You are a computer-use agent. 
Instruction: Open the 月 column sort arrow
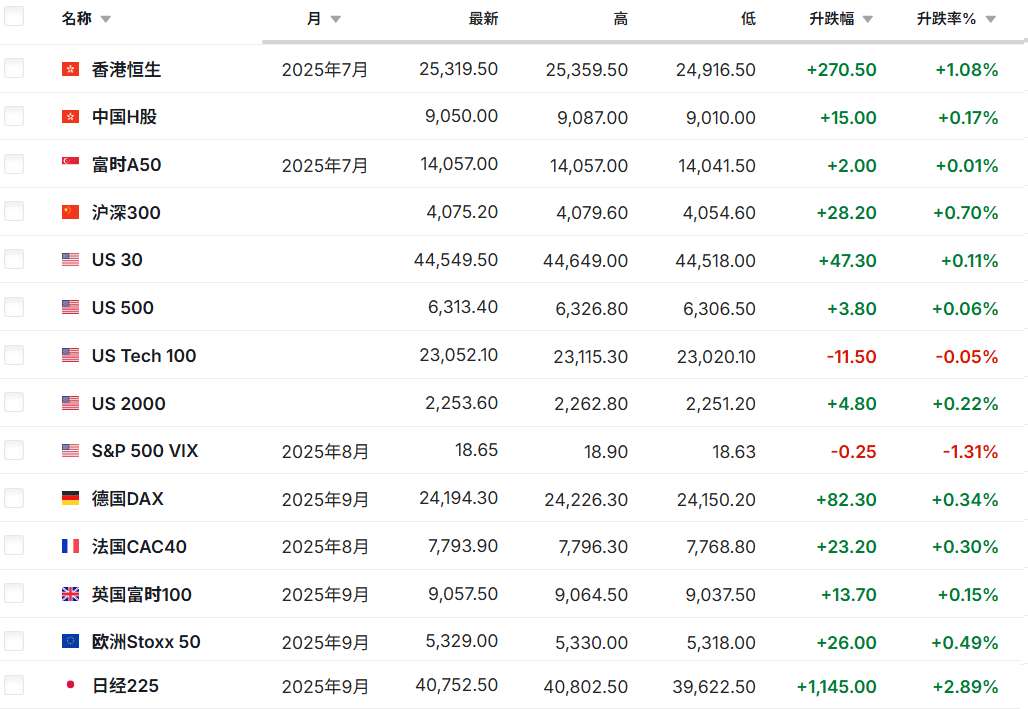(x=336, y=19)
